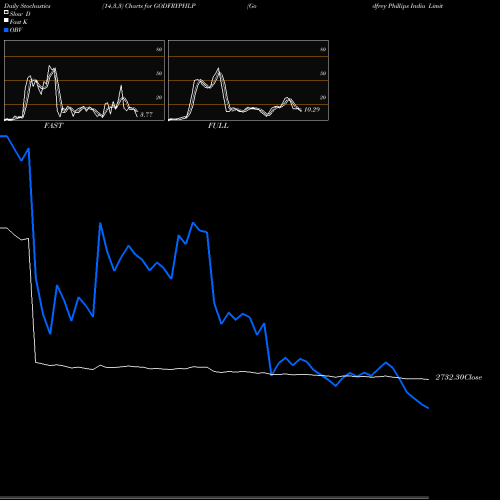Click the '2732.30Close' price label
The height and width of the screenshot is (500, 500).
(x=459, y=377)
